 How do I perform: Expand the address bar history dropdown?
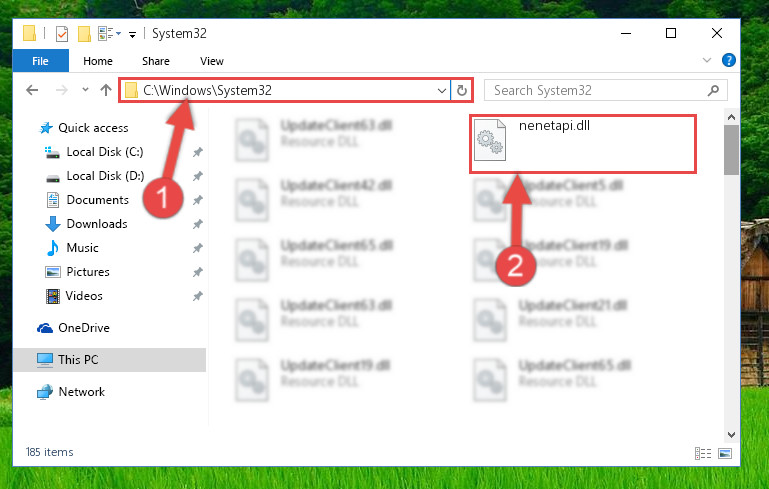[x=441, y=91]
